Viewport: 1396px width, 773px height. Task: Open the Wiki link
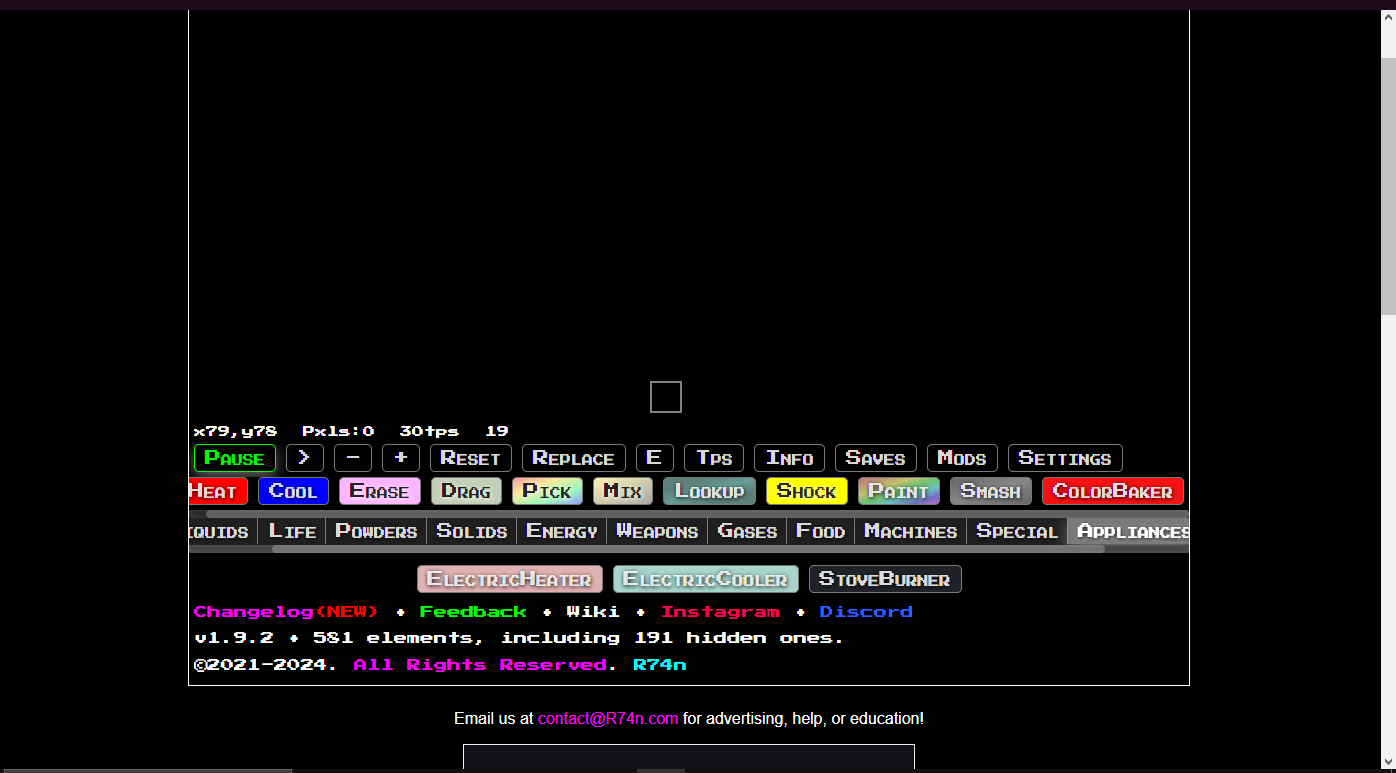click(593, 611)
